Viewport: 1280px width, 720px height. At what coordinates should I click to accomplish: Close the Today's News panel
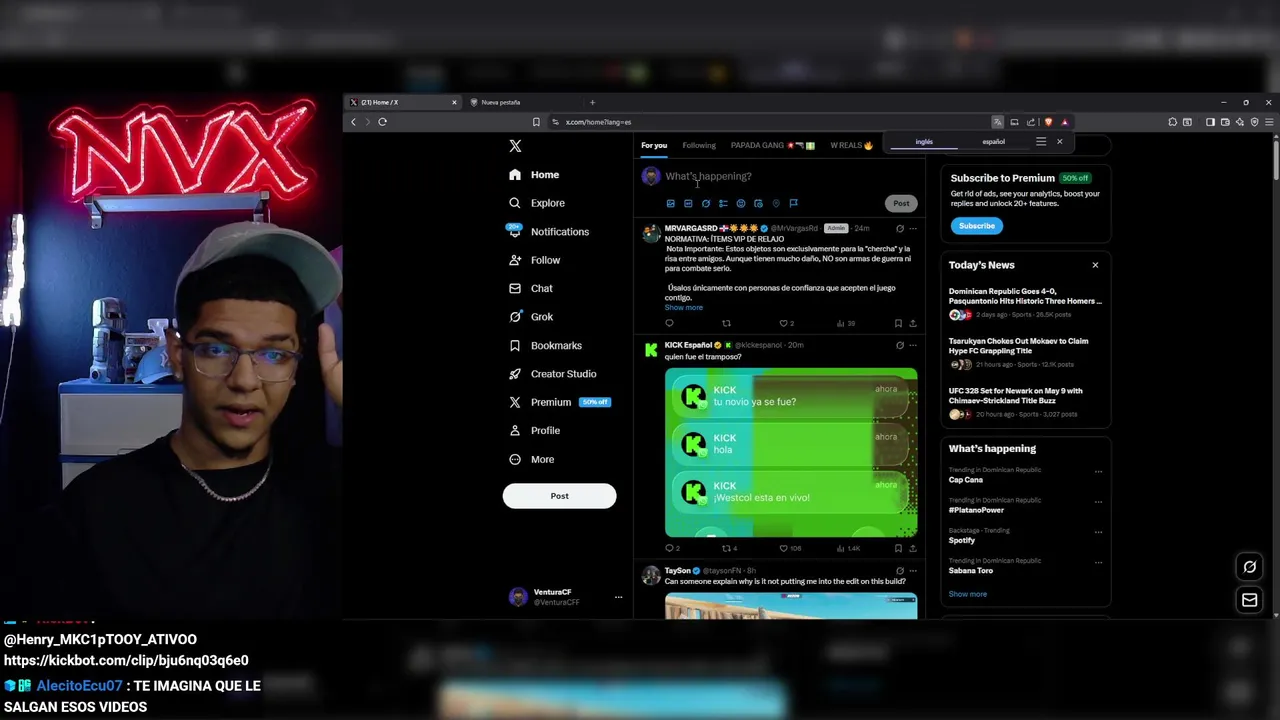(1095, 266)
